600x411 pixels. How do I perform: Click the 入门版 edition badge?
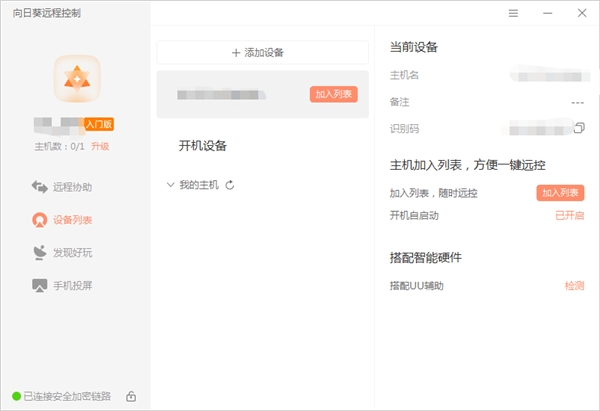pyautogui.click(x=98, y=125)
